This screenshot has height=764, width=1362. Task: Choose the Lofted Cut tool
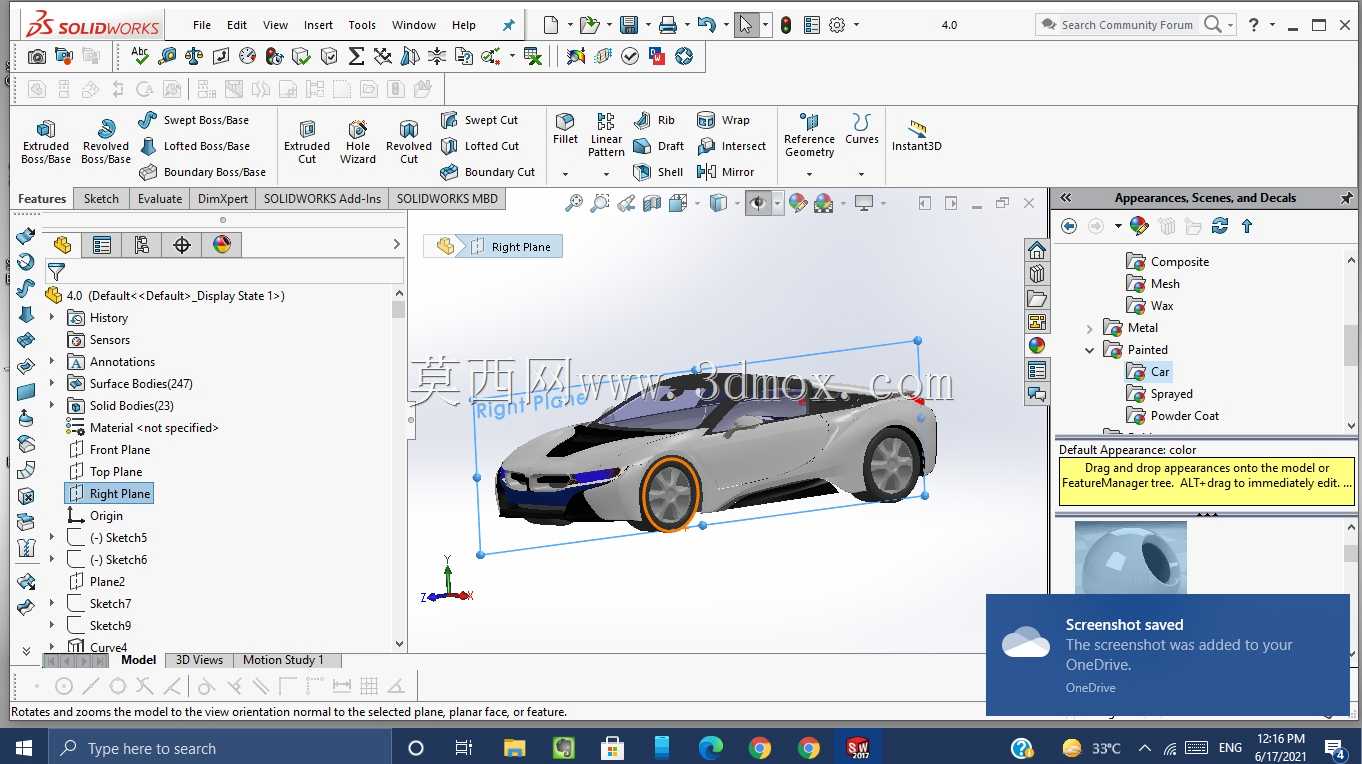point(480,146)
